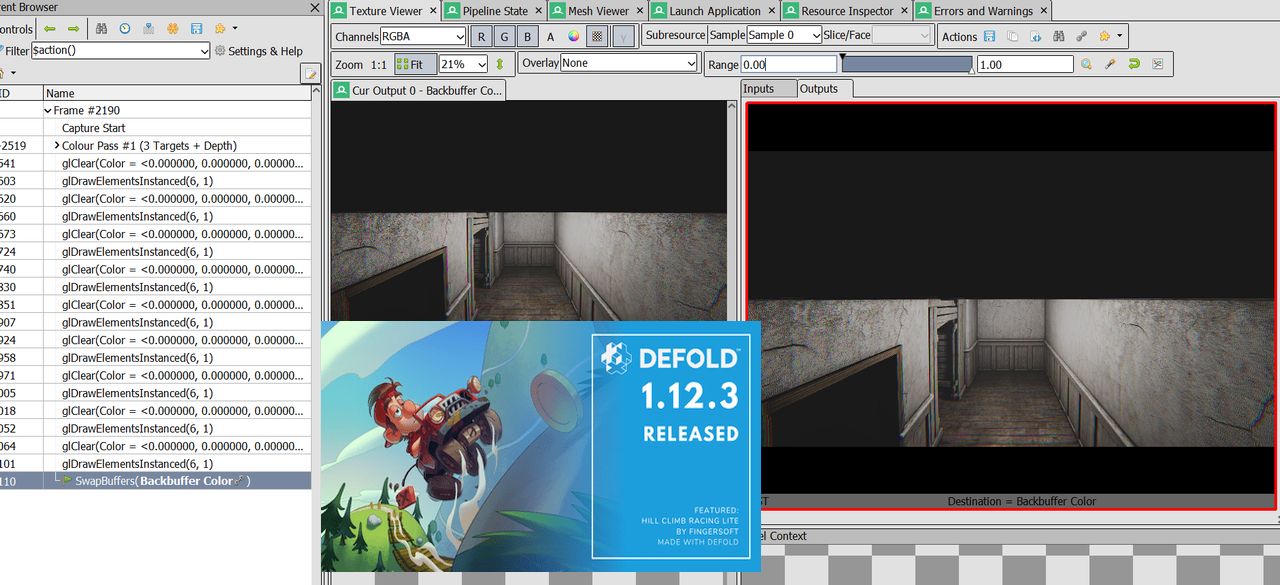Click the clock time-durations icon
The width and height of the screenshot is (1280, 585).
125,29
